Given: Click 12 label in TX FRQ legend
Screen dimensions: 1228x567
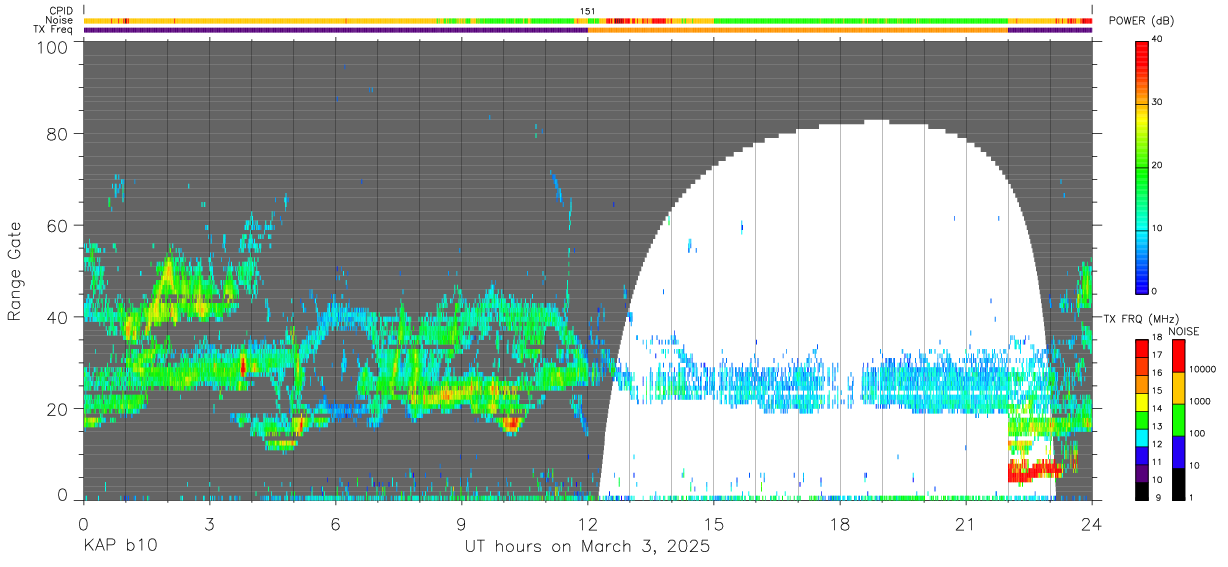Looking at the screenshot, I should coord(1158,446).
